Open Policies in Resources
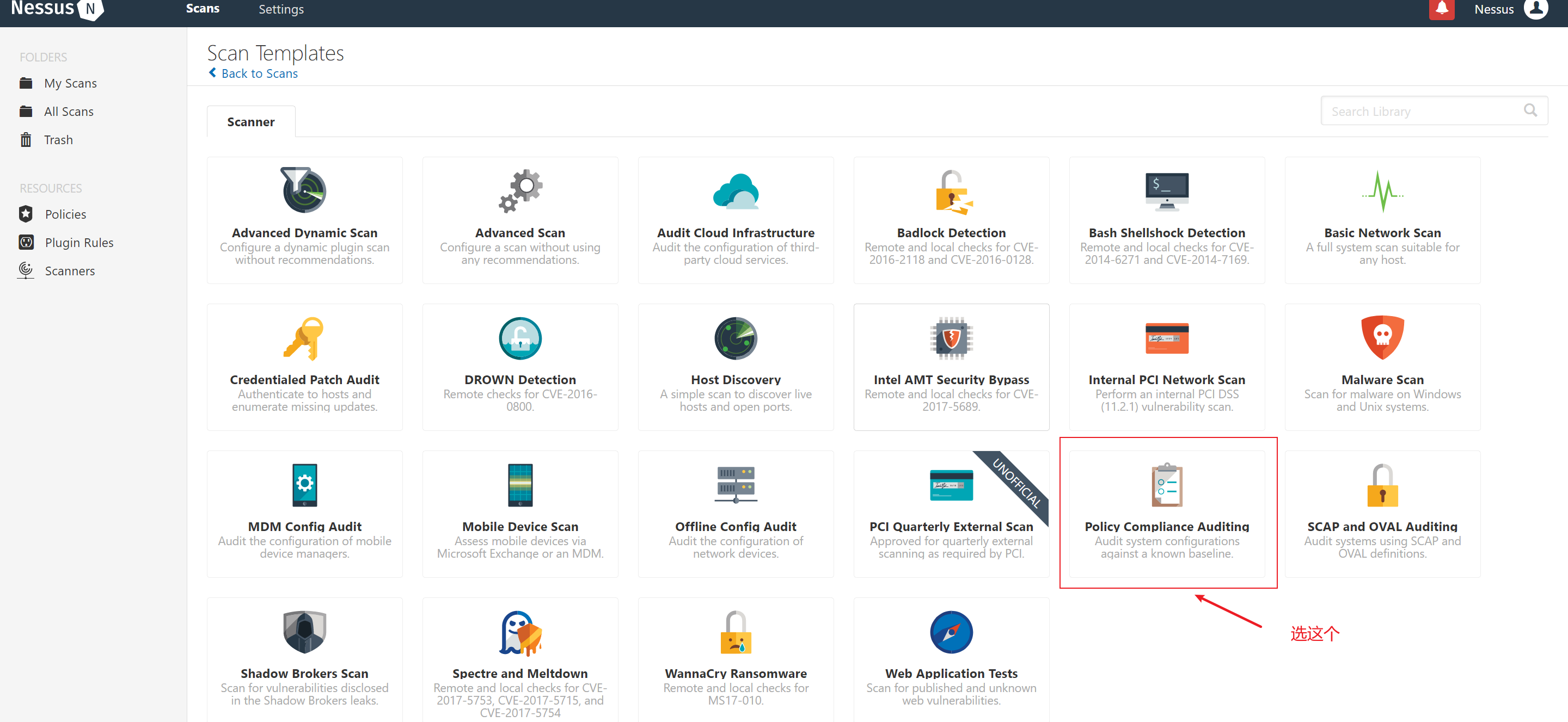 (x=66, y=214)
